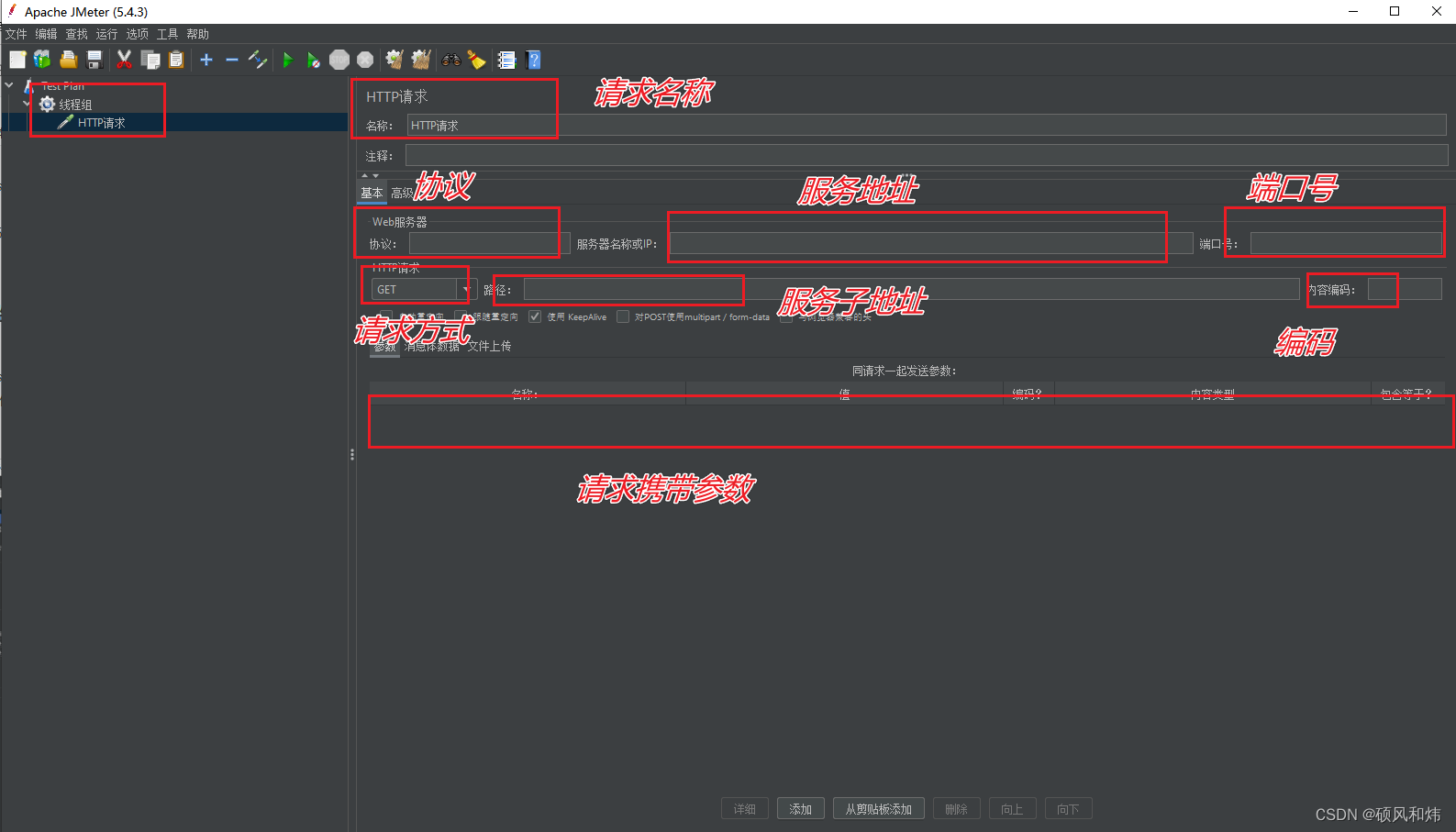Click the Toggle enable/disable icon

258,60
